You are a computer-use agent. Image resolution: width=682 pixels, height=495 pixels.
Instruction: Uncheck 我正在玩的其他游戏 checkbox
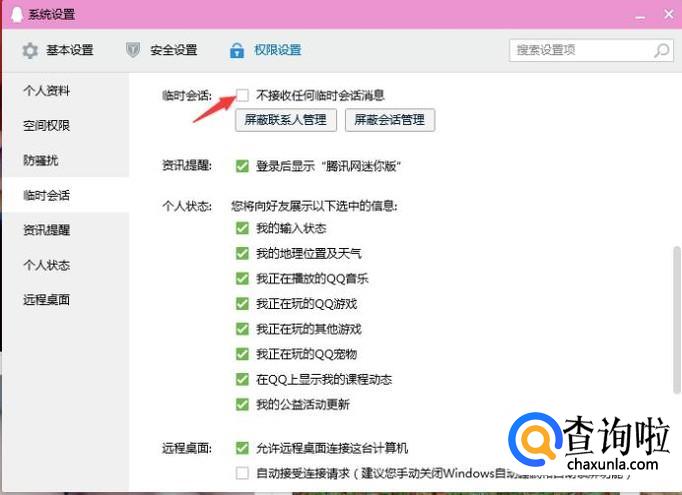click(242, 329)
